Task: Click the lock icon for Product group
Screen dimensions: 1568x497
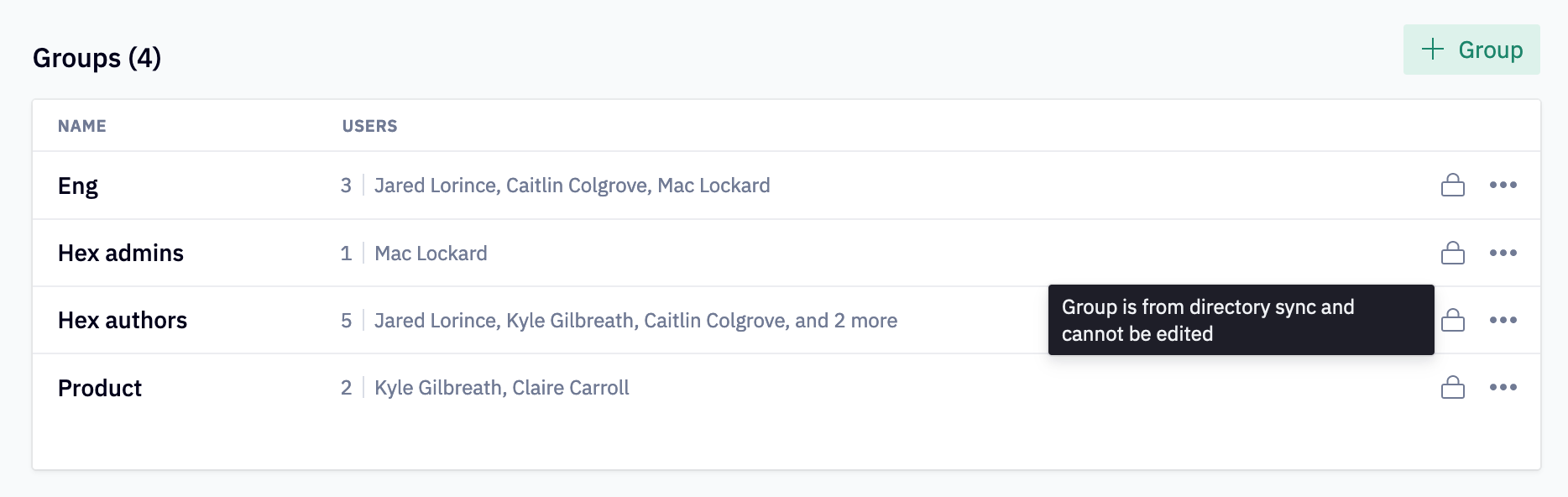Action: 1452,387
